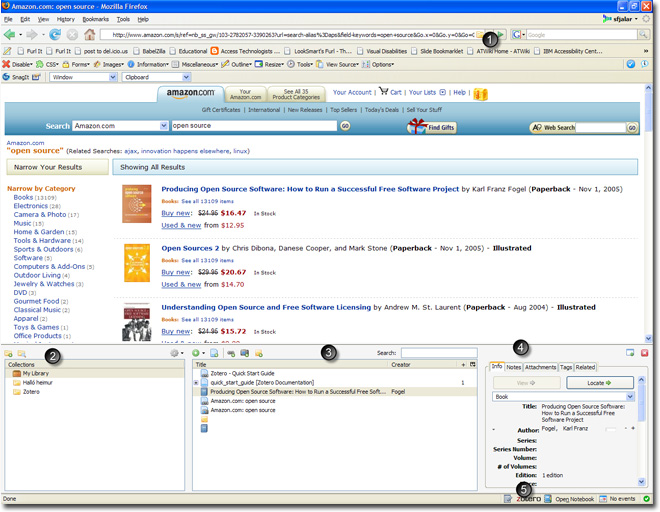Click the Electronics category link
660x512 pixels.
click(31, 206)
